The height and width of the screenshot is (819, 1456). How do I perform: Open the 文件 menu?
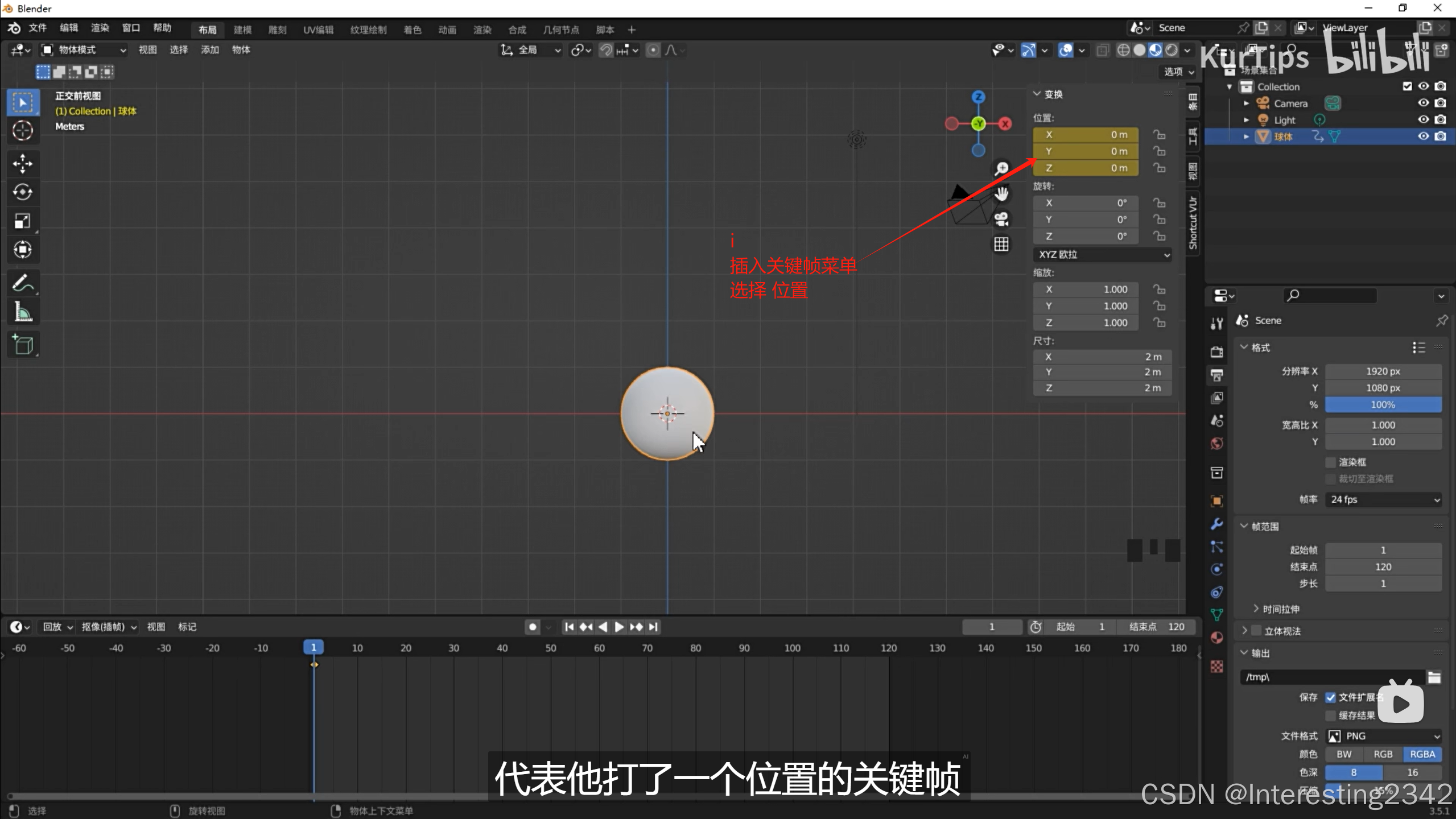tap(38, 28)
